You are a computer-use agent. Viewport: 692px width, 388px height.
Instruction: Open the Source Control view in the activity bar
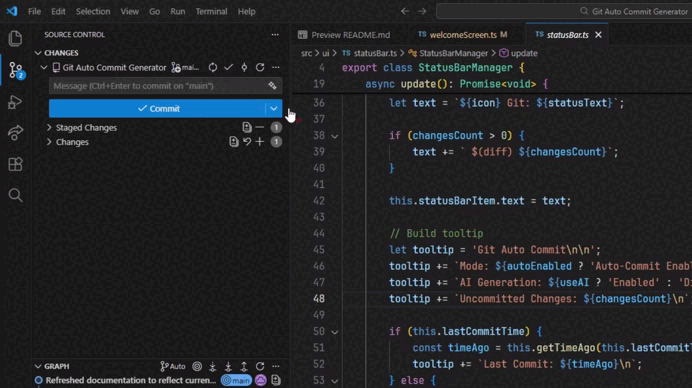click(16, 70)
